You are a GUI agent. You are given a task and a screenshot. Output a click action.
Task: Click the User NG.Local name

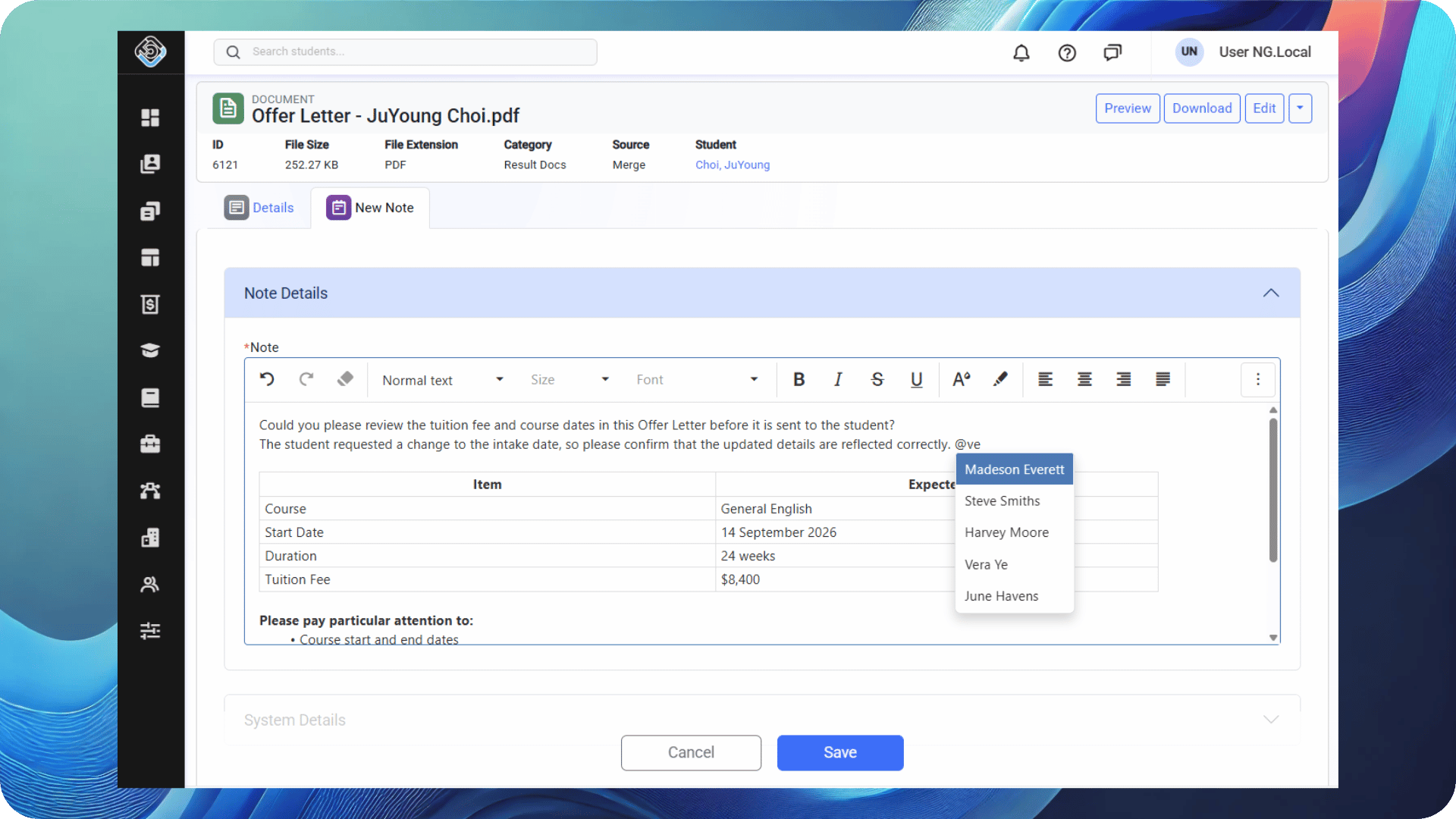[x=1265, y=52]
